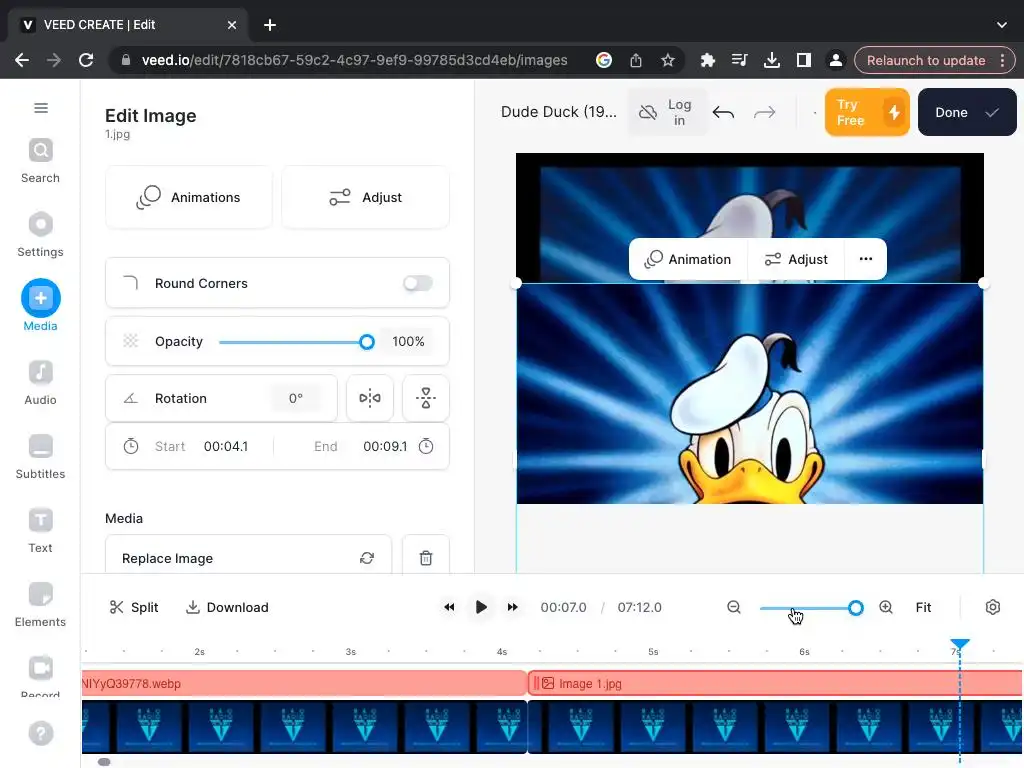Flip the image vertically
Screen dimensions: 1024x768
pos(426,398)
